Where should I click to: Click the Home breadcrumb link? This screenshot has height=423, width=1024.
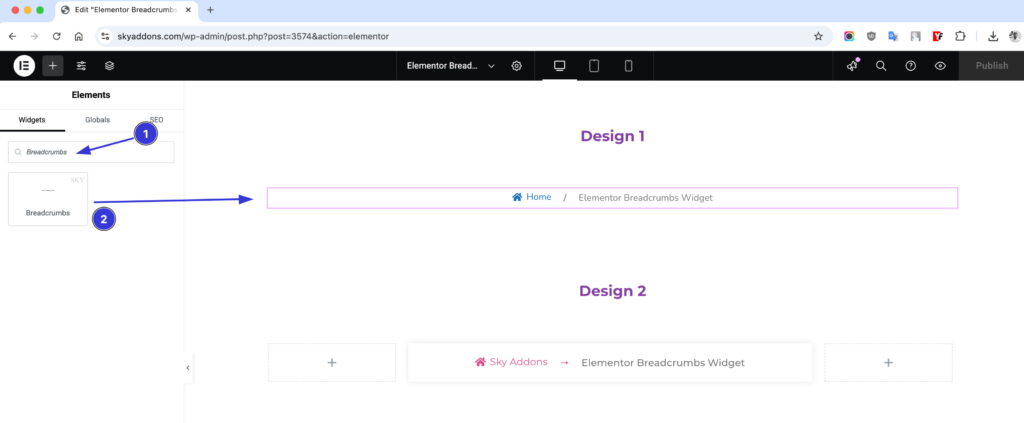(532, 197)
